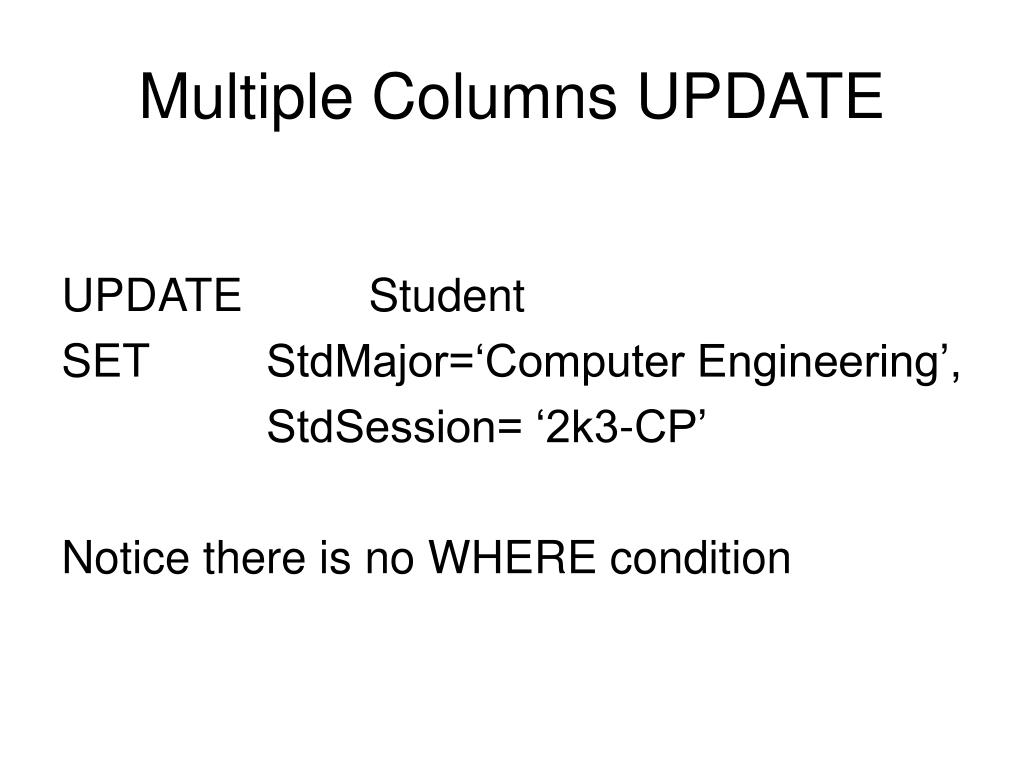Screen dimensions: 1024x768
Task: Click the word is in the note
Action: pyautogui.click(x=335, y=558)
